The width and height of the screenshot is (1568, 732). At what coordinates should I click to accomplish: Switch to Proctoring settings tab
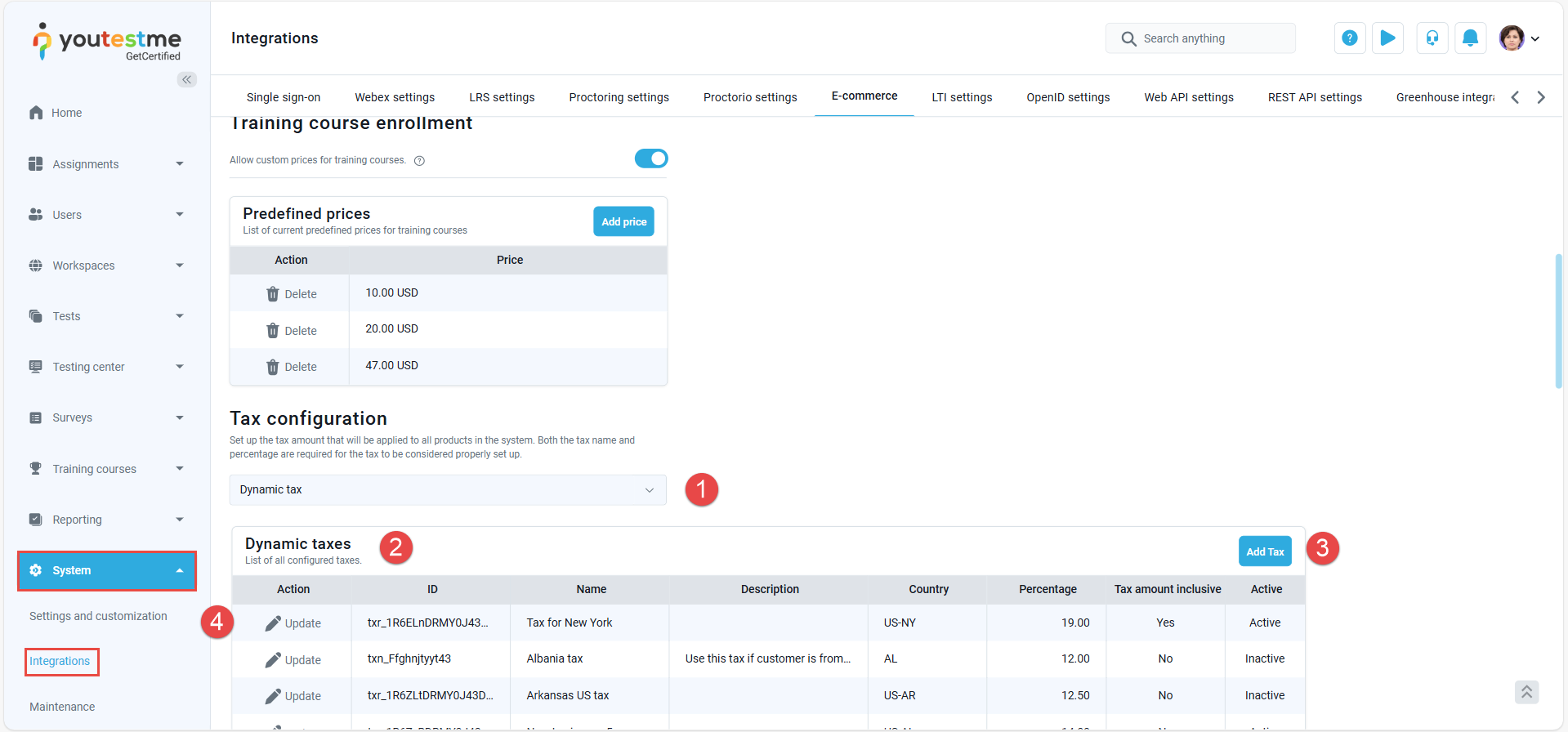619,97
